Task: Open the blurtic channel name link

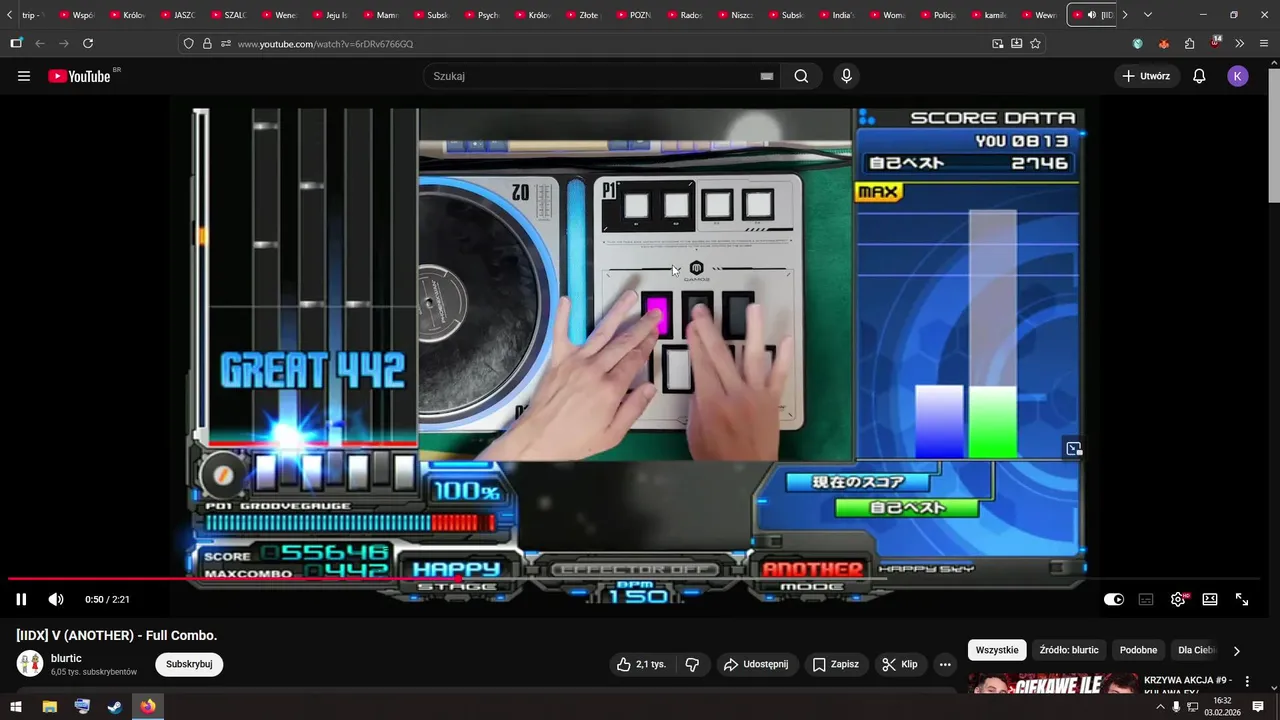Action: 66,658
